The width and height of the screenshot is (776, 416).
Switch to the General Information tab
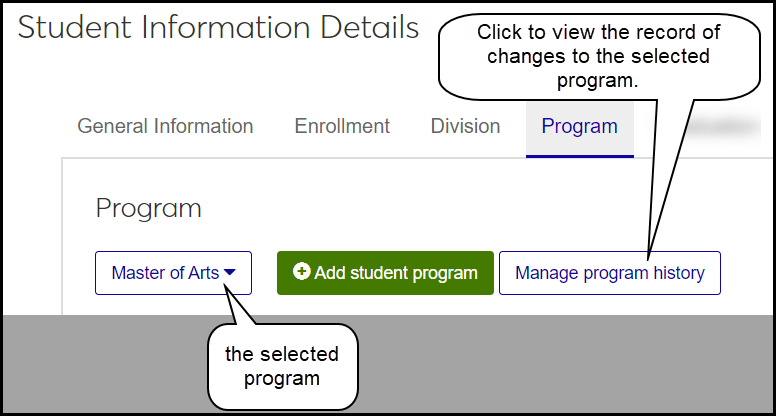165,127
